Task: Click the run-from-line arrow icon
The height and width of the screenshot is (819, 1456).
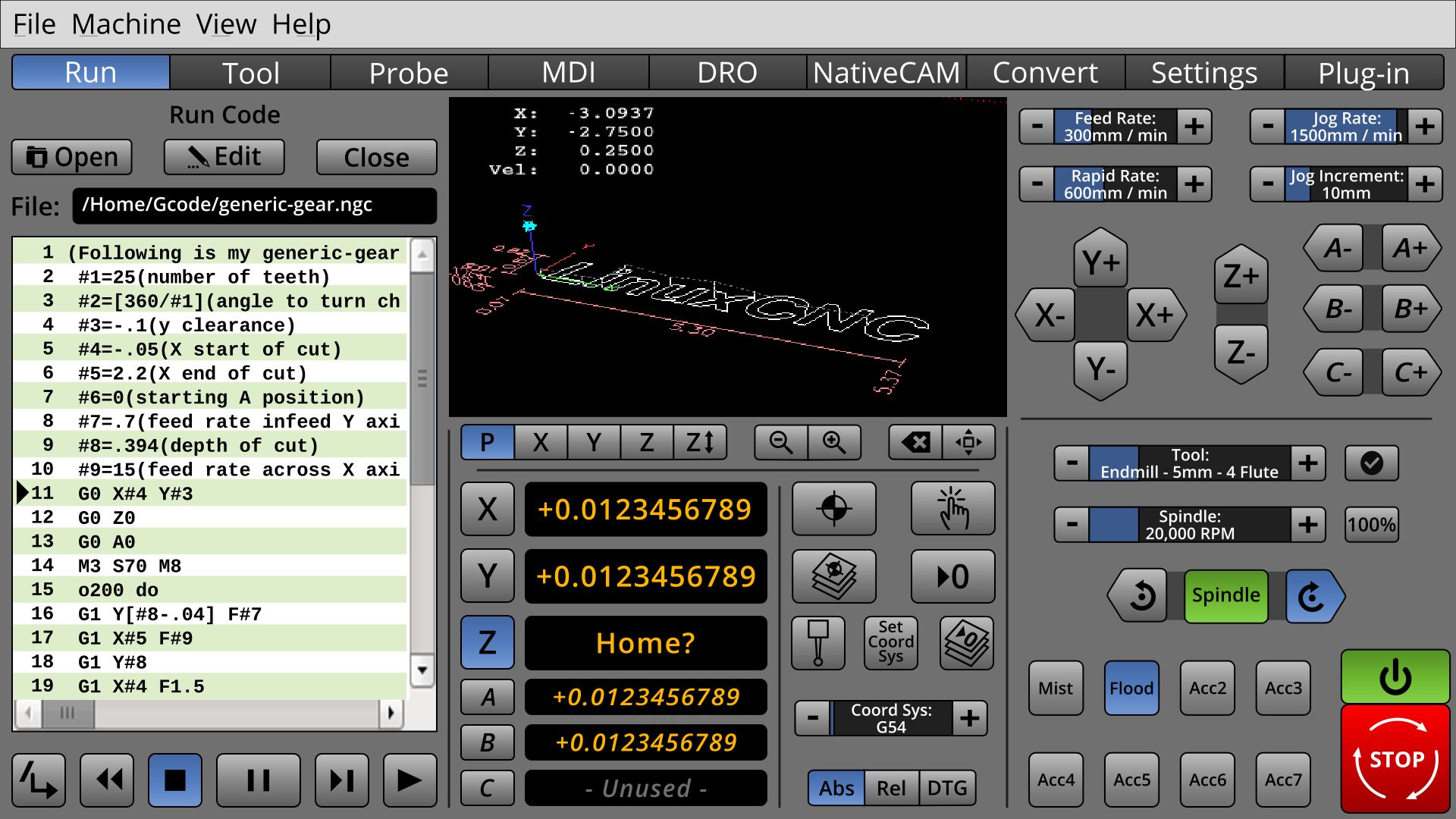Action: click(x=39, y=780)
